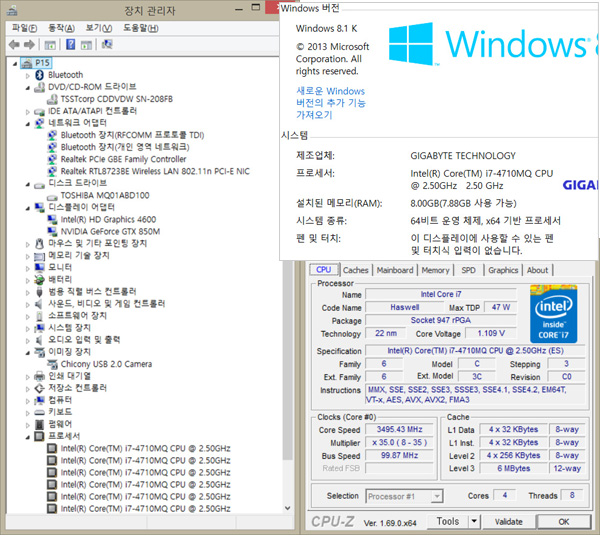
Task: Select Realtek RTL8723BE Wireless LAN adapter
Action: click(155, 171)
